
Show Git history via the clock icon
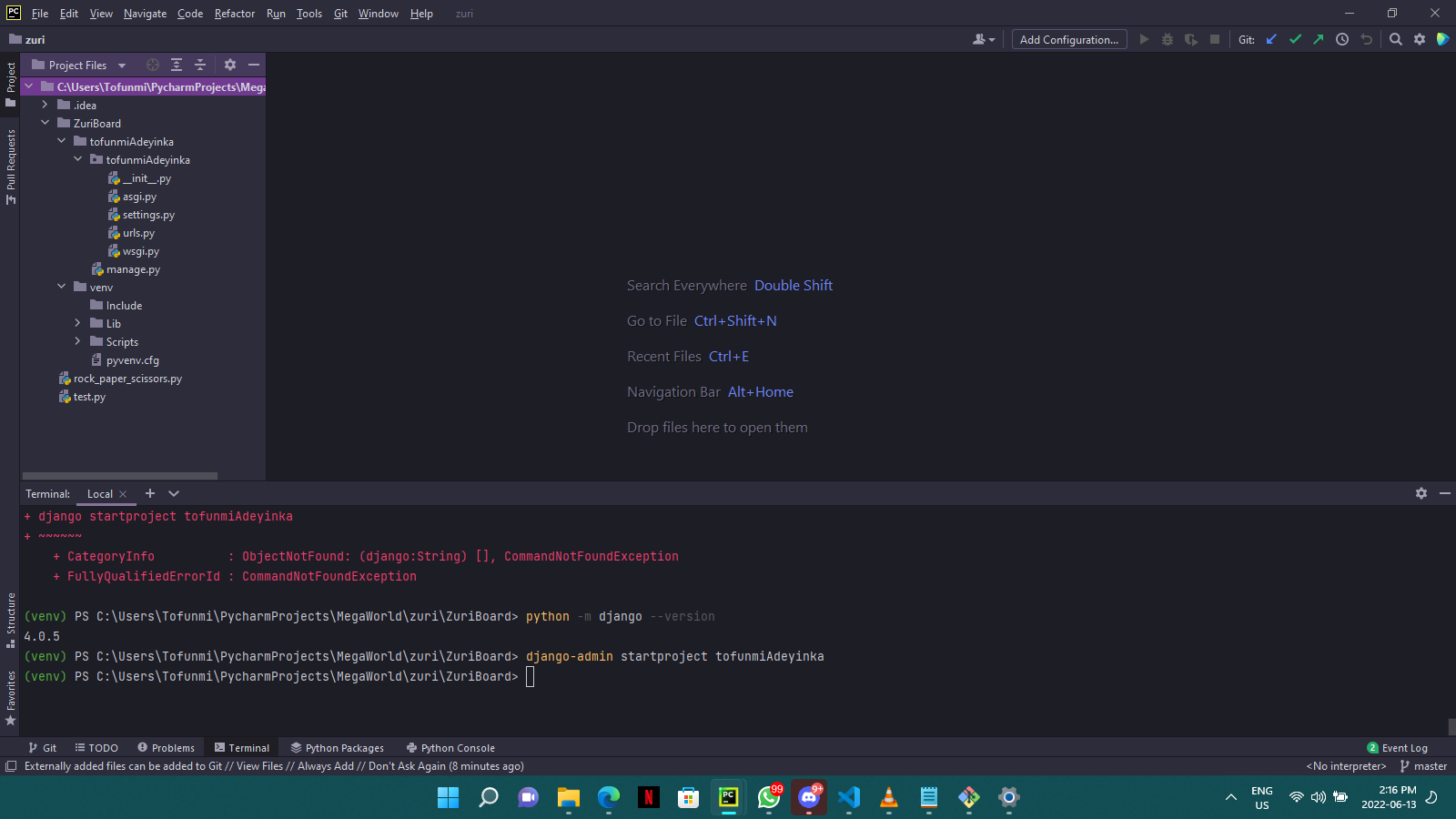tap(1342, 39)
